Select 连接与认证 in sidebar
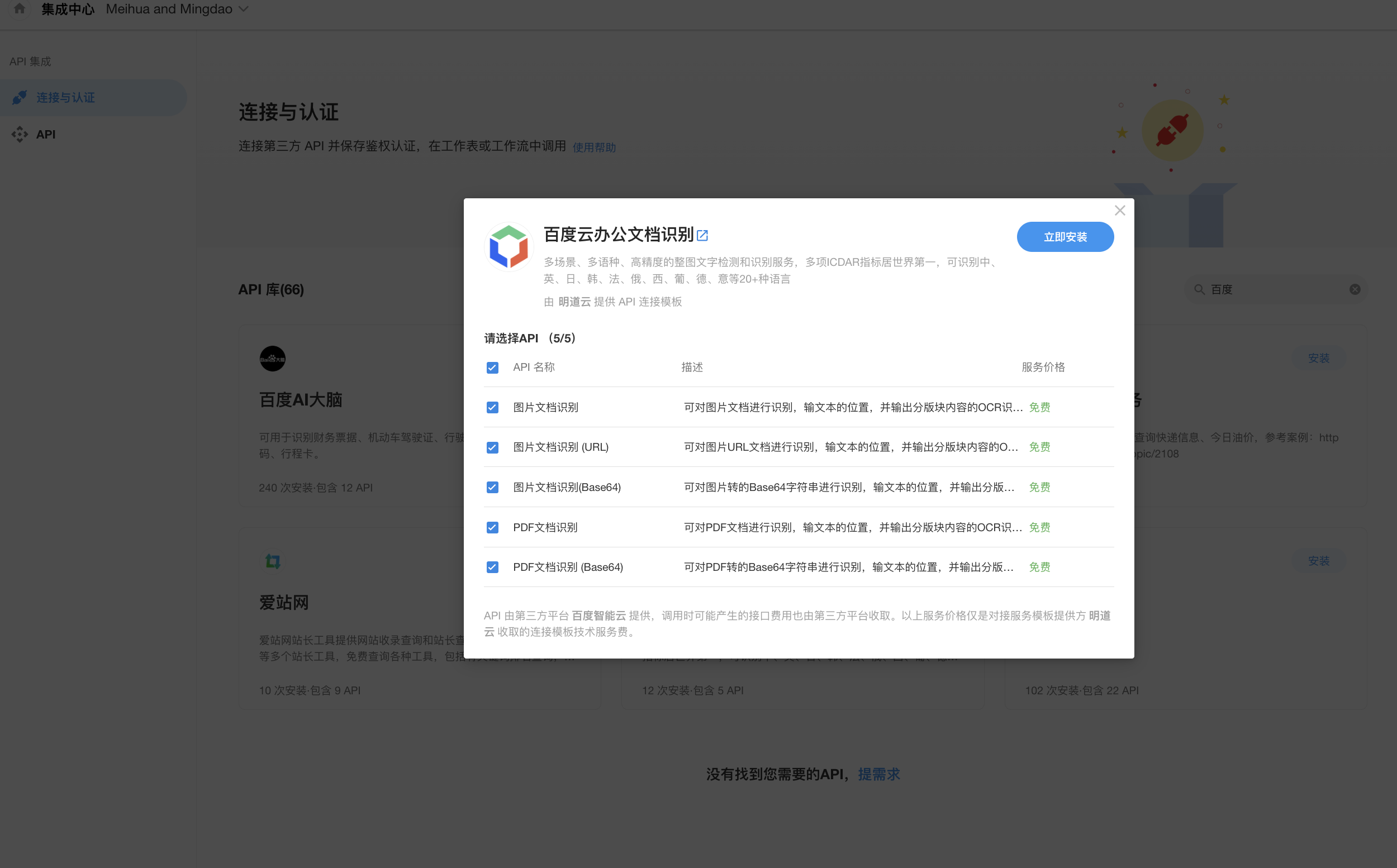Screen dimensions: 1397x868 pos(65,98)
